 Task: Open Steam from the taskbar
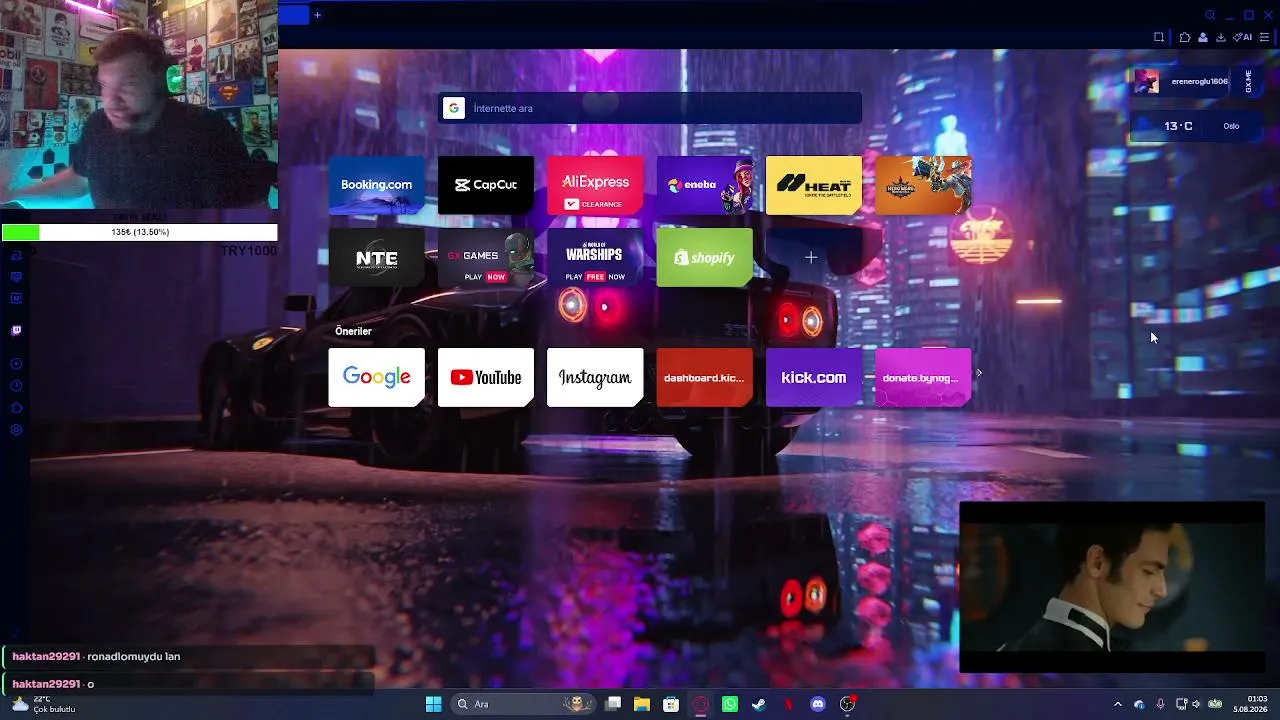tap(759, 704)
